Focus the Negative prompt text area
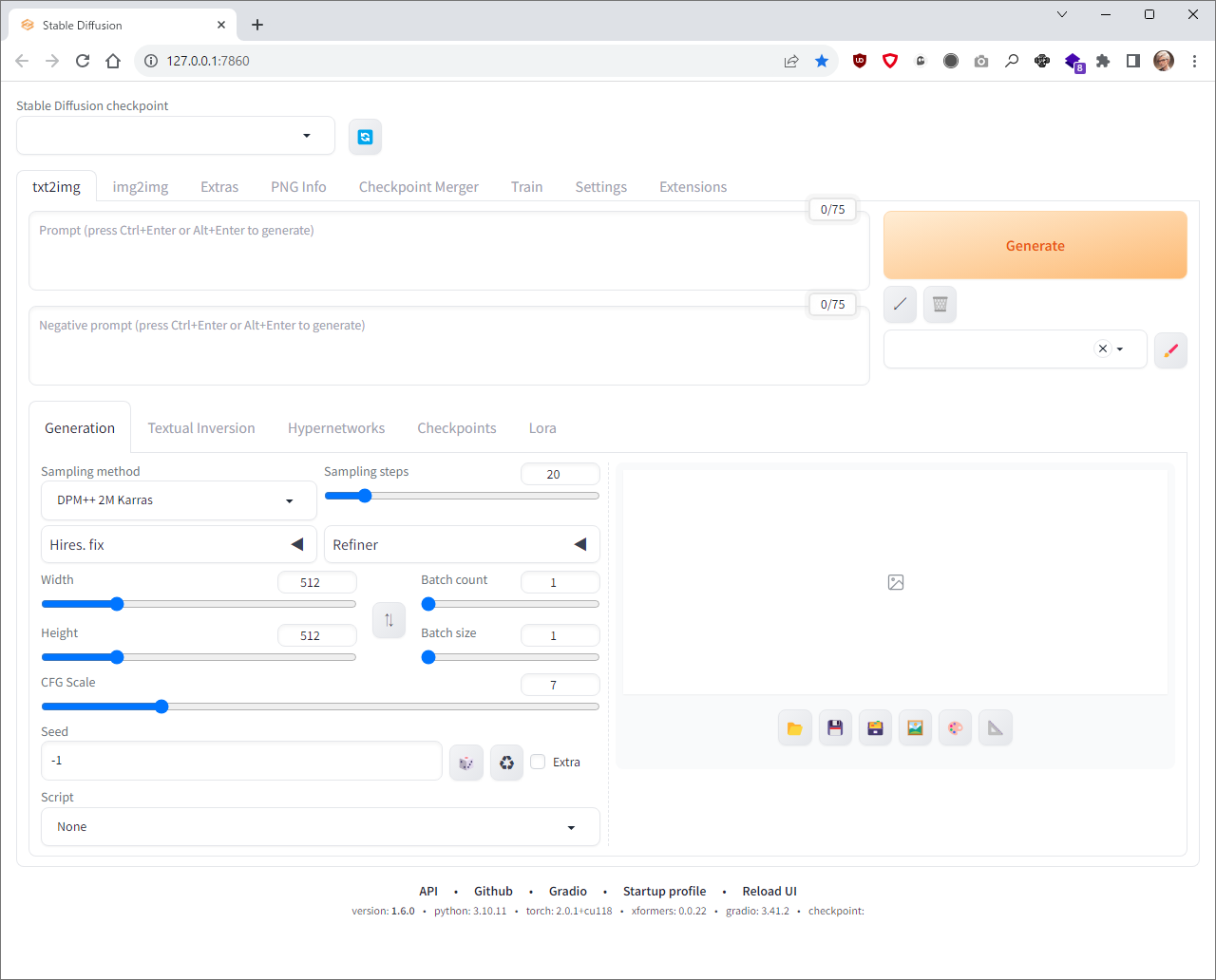Viewport: 1216px width, 980px height. pos(449,346)
